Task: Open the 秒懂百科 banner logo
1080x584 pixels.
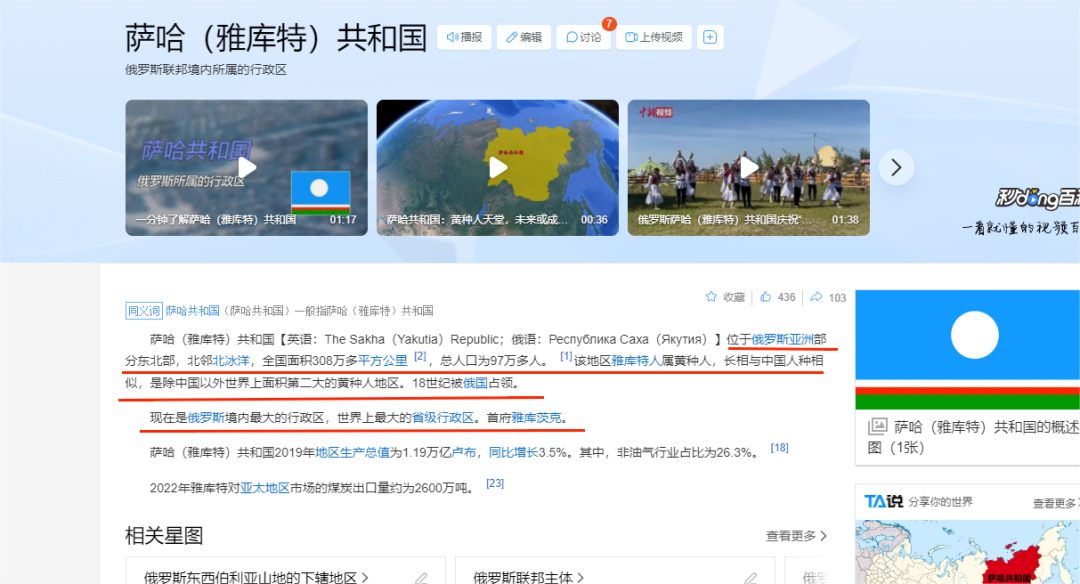Action: click(1037, 199)
